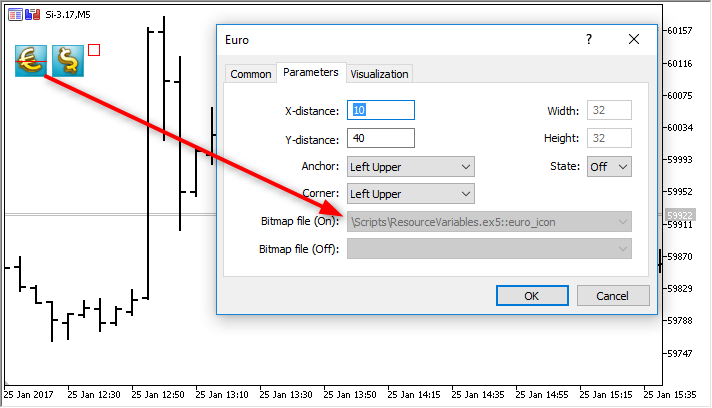
Task: Click the small red square marker
Action: point(94,49)
